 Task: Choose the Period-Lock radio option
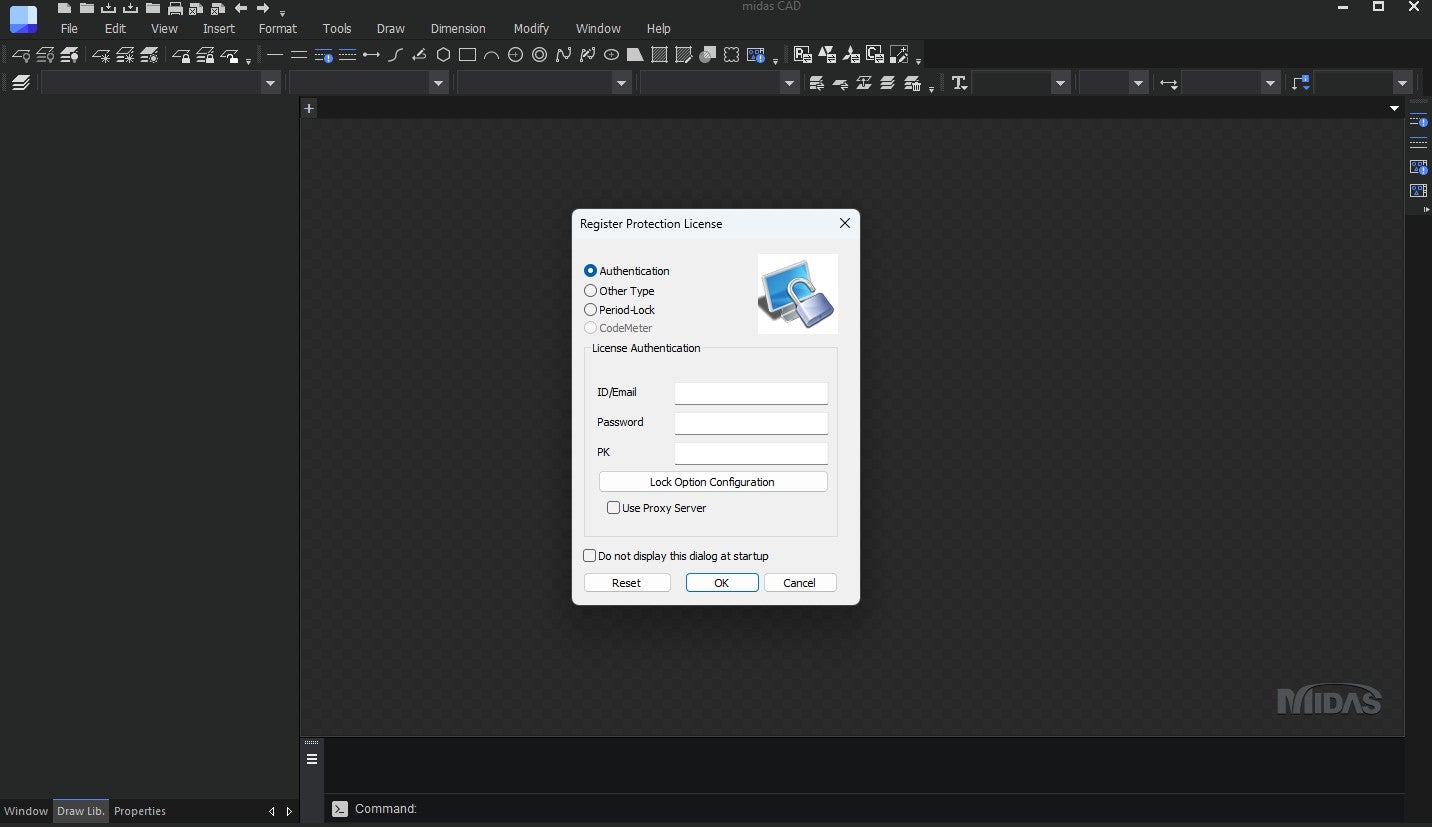coord(591,310)
